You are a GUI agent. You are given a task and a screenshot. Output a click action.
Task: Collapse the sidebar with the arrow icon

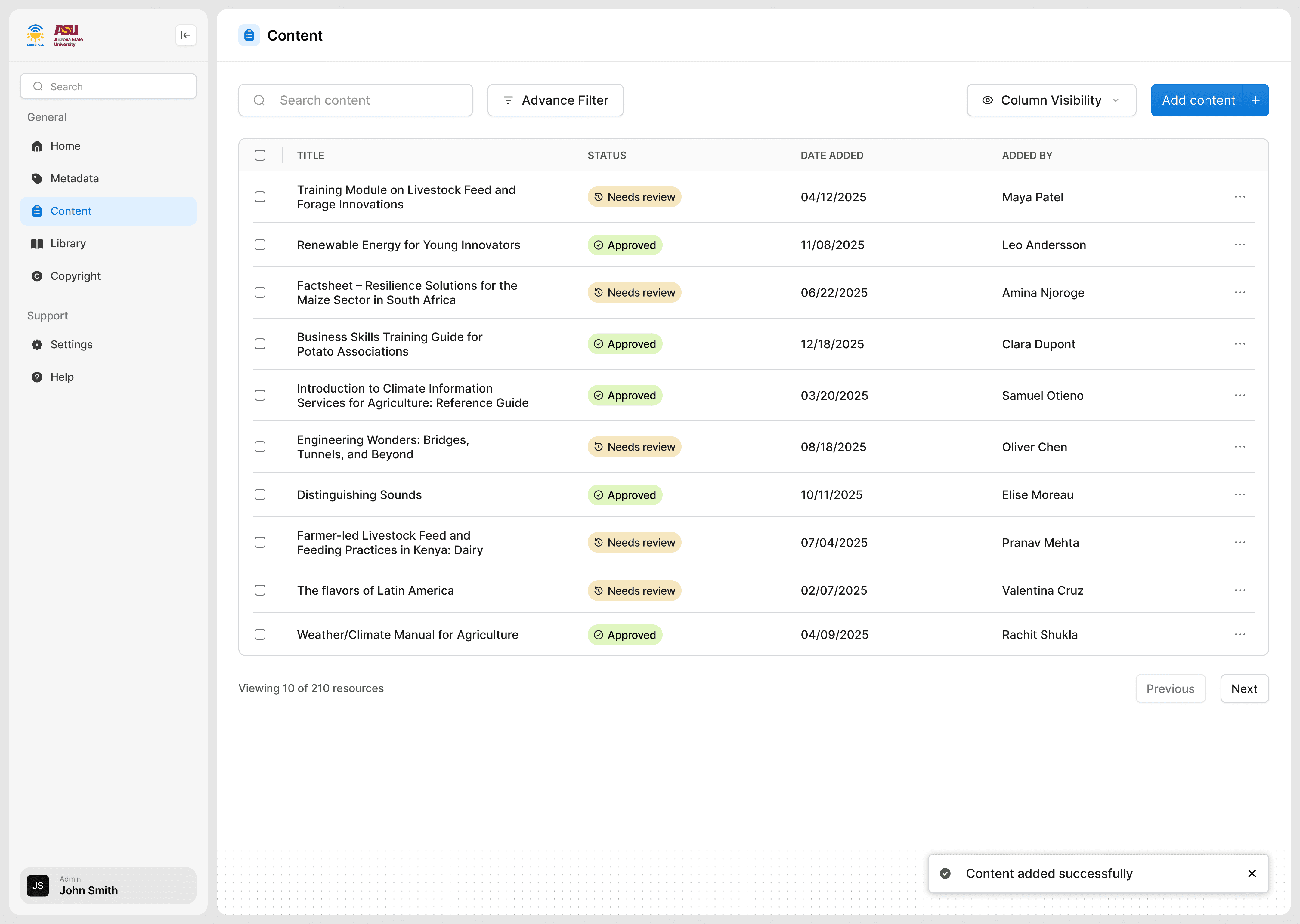coord(186,35)
